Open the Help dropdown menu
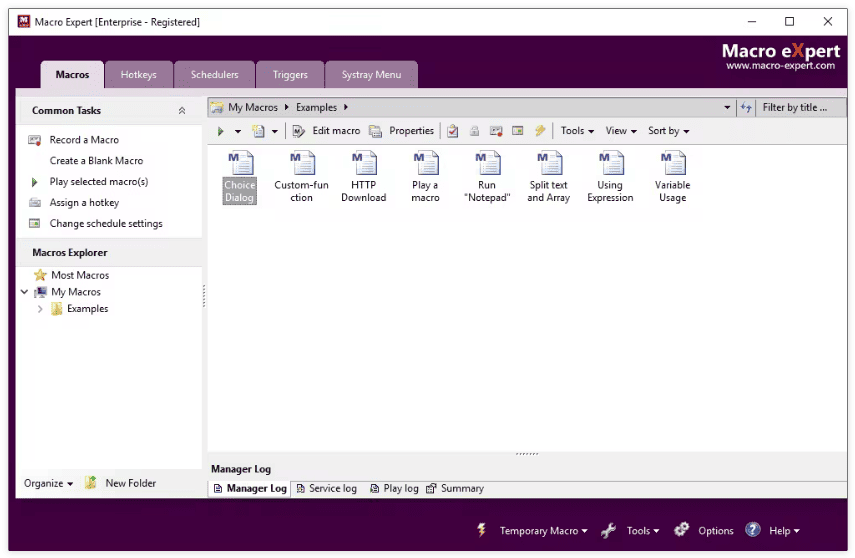 point(784,531)
